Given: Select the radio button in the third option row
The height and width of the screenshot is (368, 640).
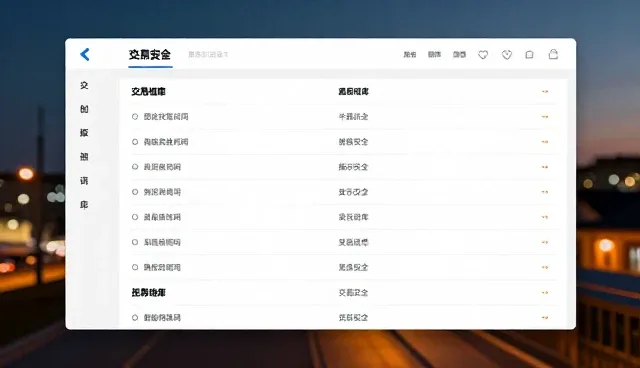Looking at the screenshot, I should coord(135,167).
